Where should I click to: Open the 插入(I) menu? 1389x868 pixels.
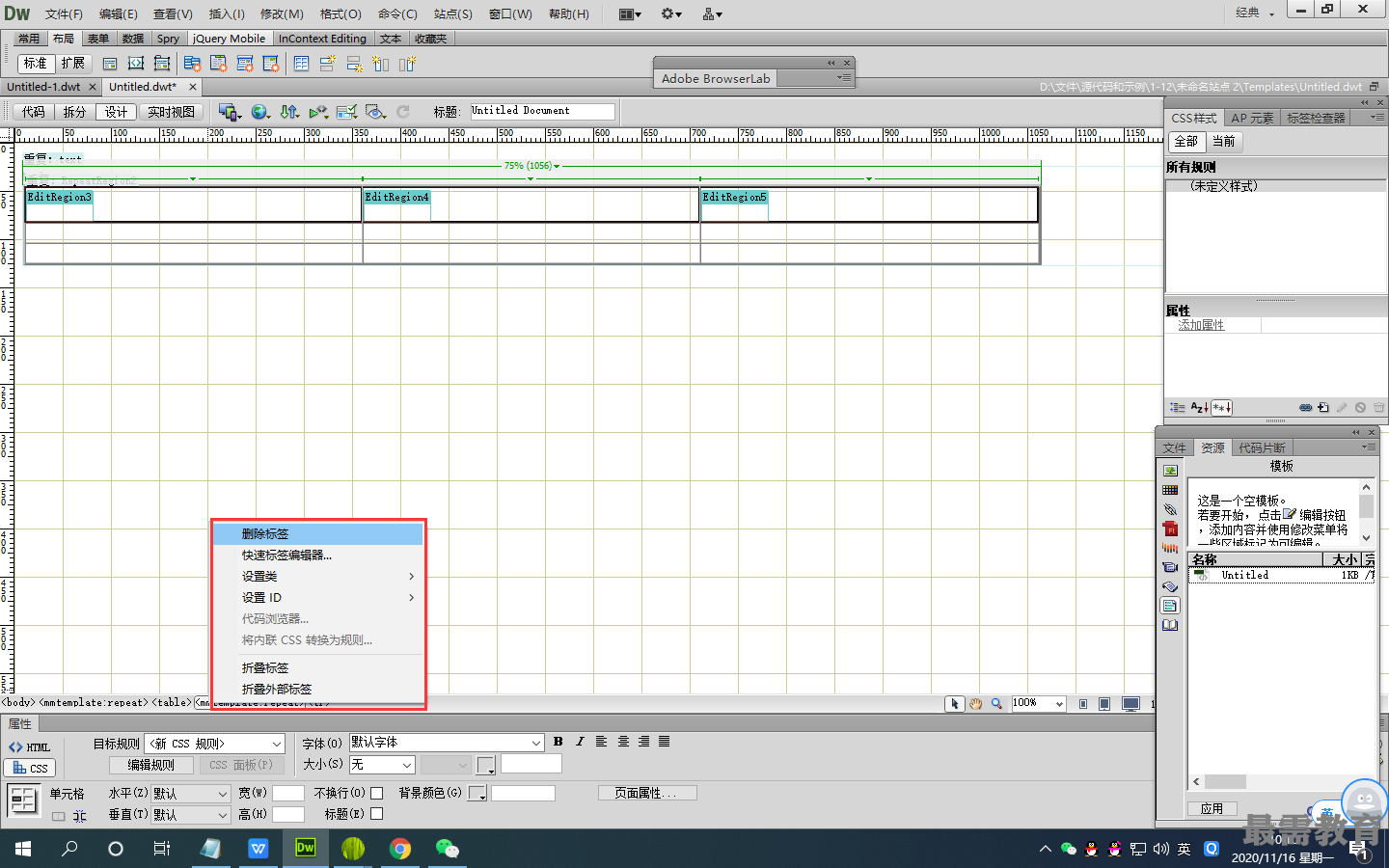tap(227, 14)
